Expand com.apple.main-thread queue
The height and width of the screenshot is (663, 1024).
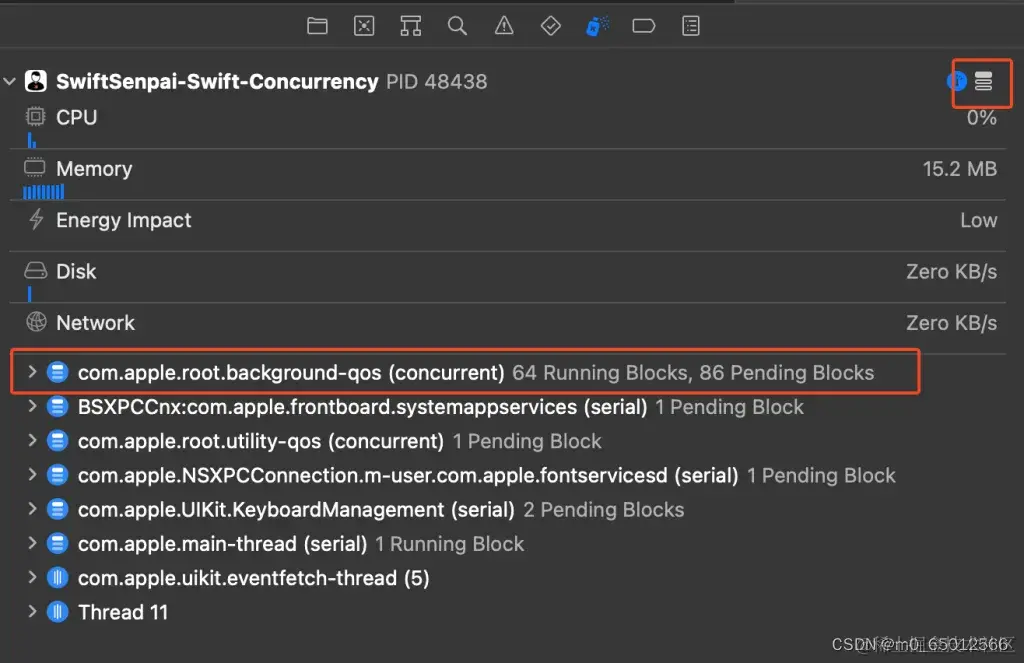[31, 543]
